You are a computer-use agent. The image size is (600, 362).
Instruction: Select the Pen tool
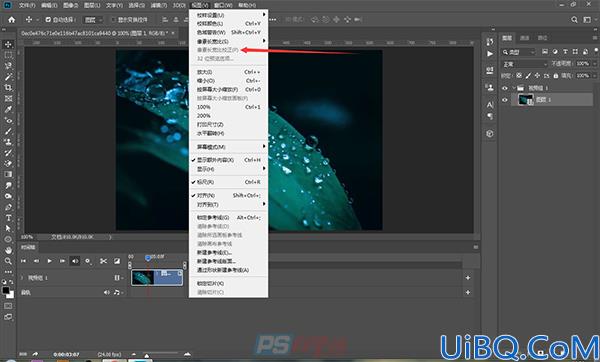point(8,207)
